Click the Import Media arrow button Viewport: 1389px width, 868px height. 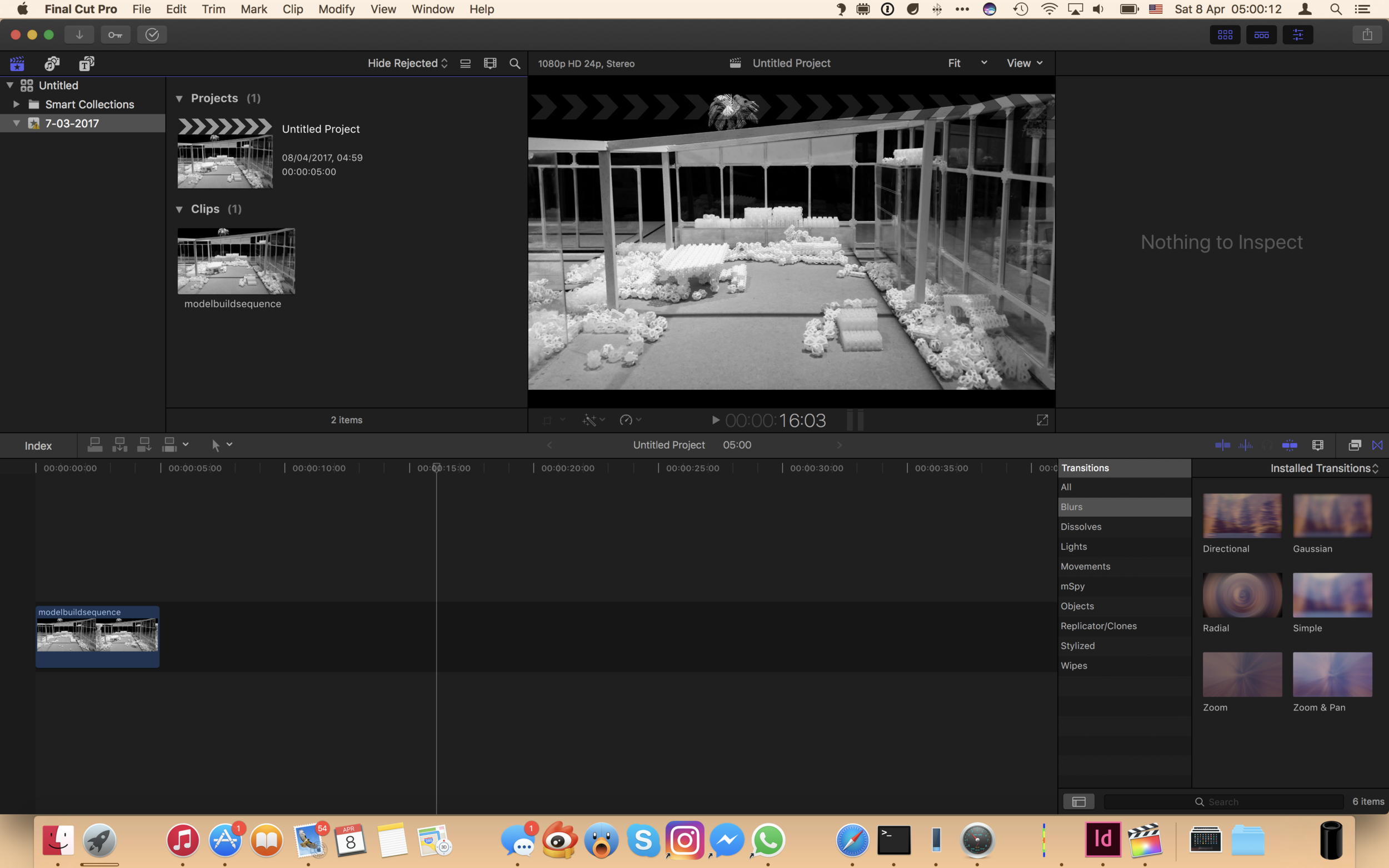[79, 35]
